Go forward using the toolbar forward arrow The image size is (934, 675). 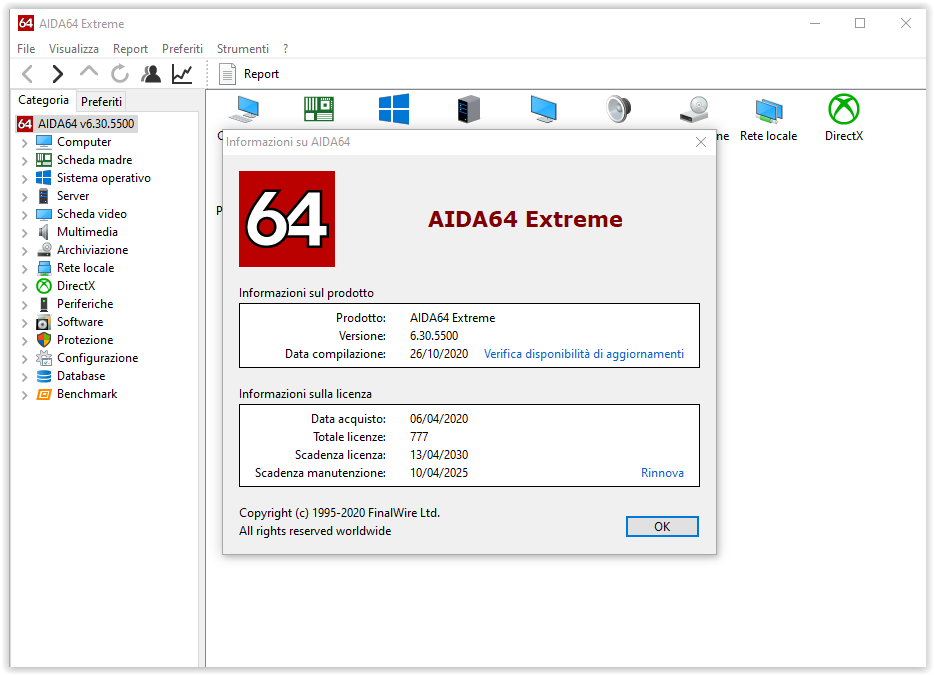(x=57, y=74)
